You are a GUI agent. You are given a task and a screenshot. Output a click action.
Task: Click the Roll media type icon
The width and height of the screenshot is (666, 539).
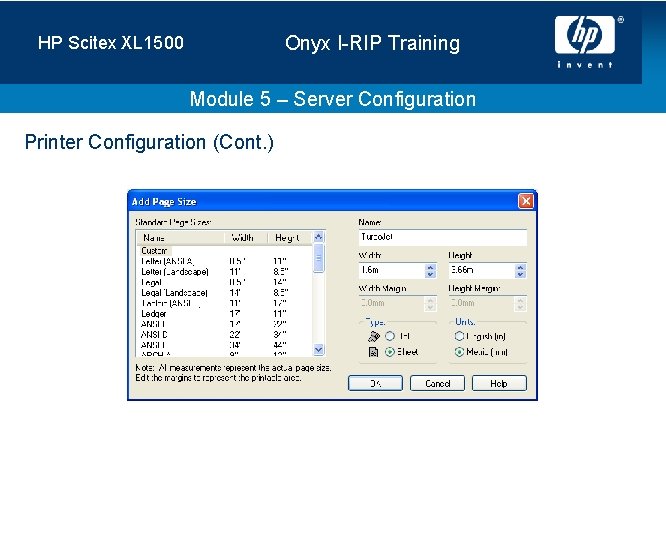pyautogui.click(x=373, y=337)
